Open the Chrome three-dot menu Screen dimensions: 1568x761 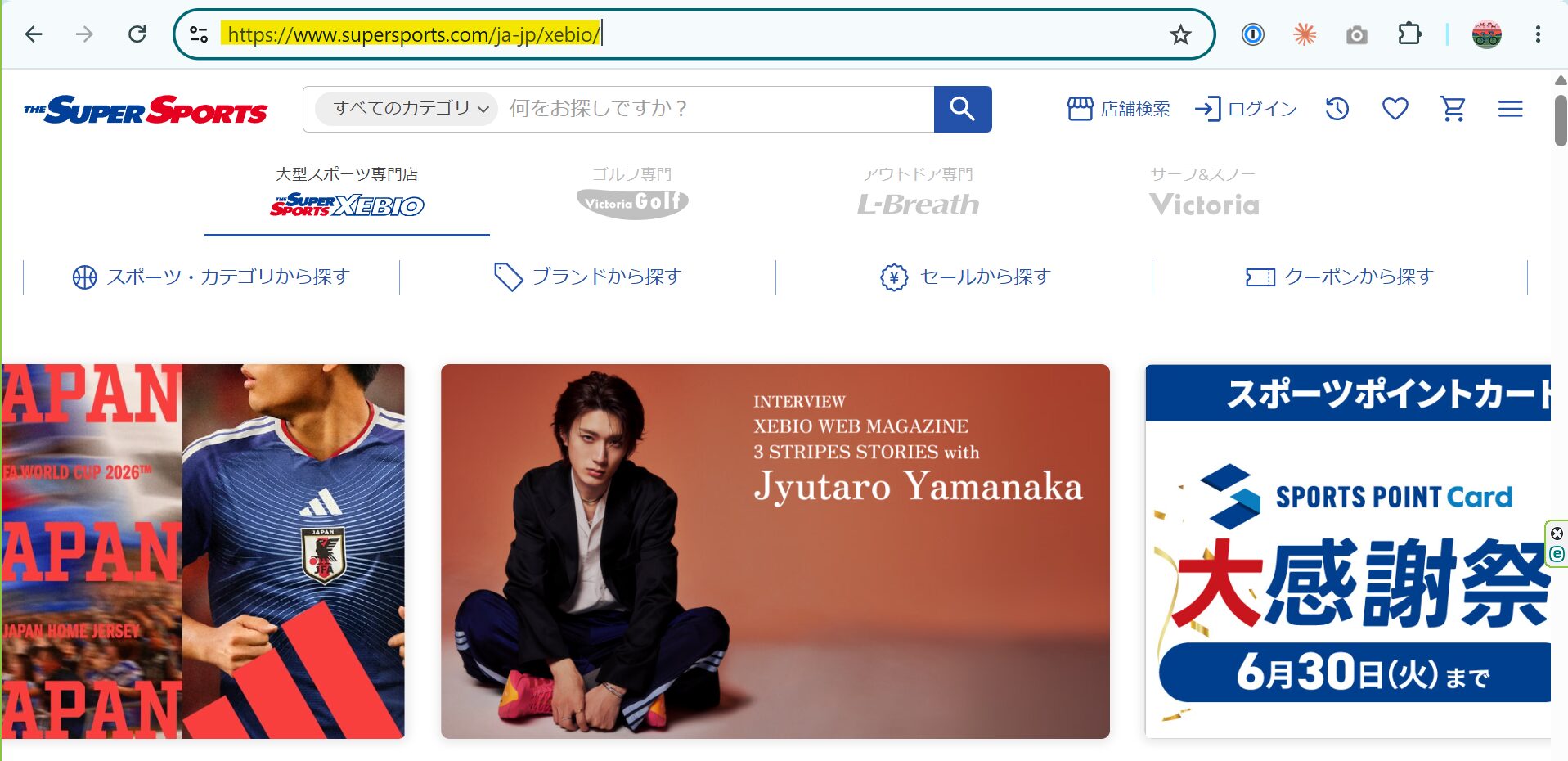(x=1538, y=34)
